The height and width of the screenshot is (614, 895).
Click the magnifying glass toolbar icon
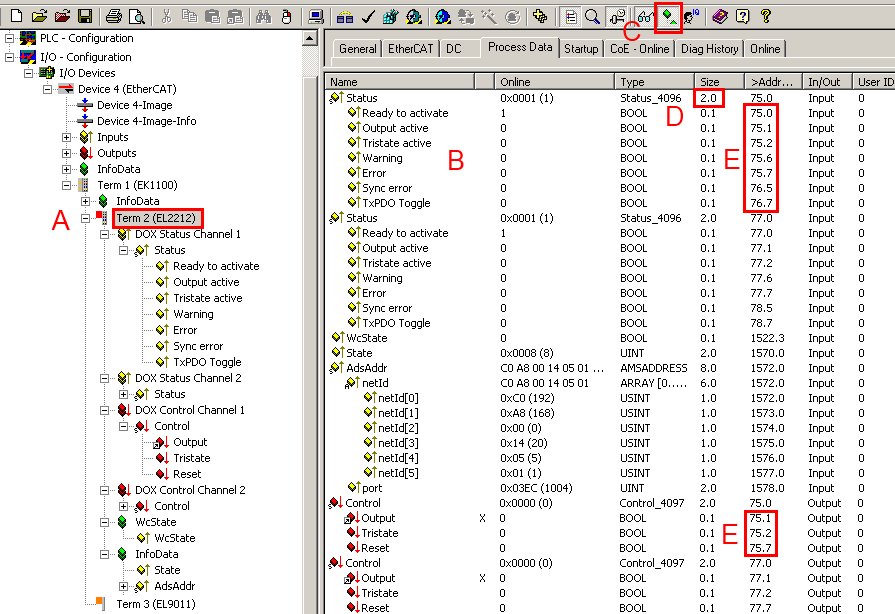tap(592, 17)
